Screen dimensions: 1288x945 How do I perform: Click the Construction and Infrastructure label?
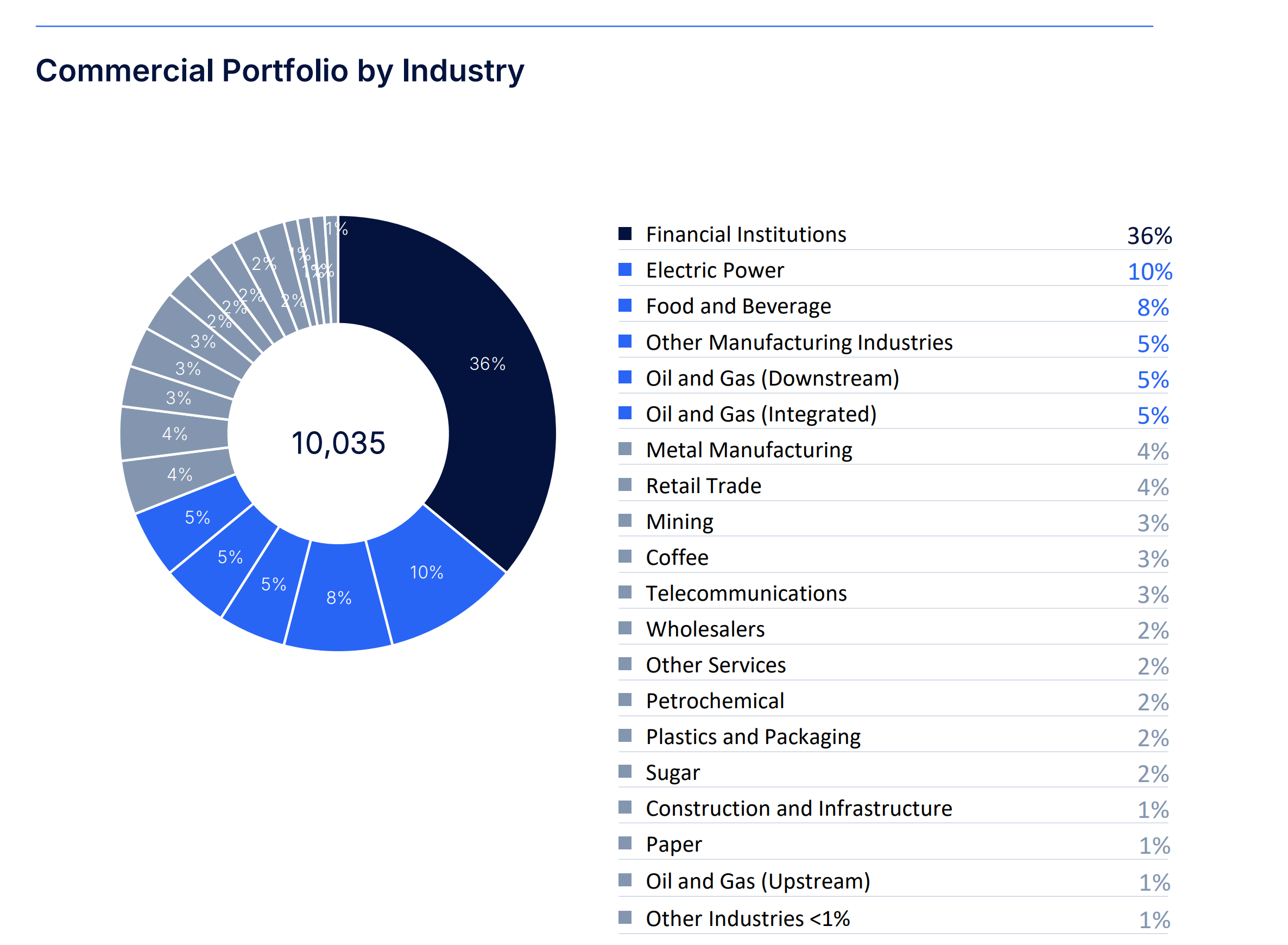click(798, 808)
